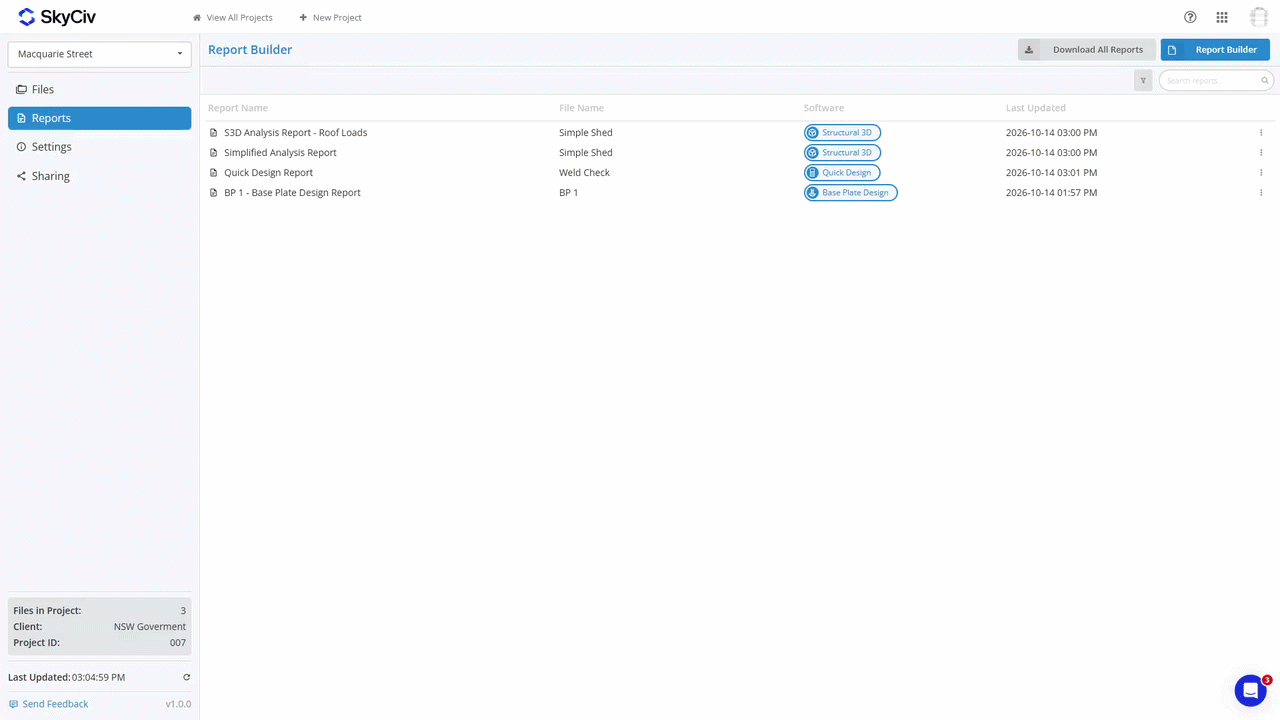Click Send Feedback link
This screenshot has width=1280, height=720.
point(48,704)
